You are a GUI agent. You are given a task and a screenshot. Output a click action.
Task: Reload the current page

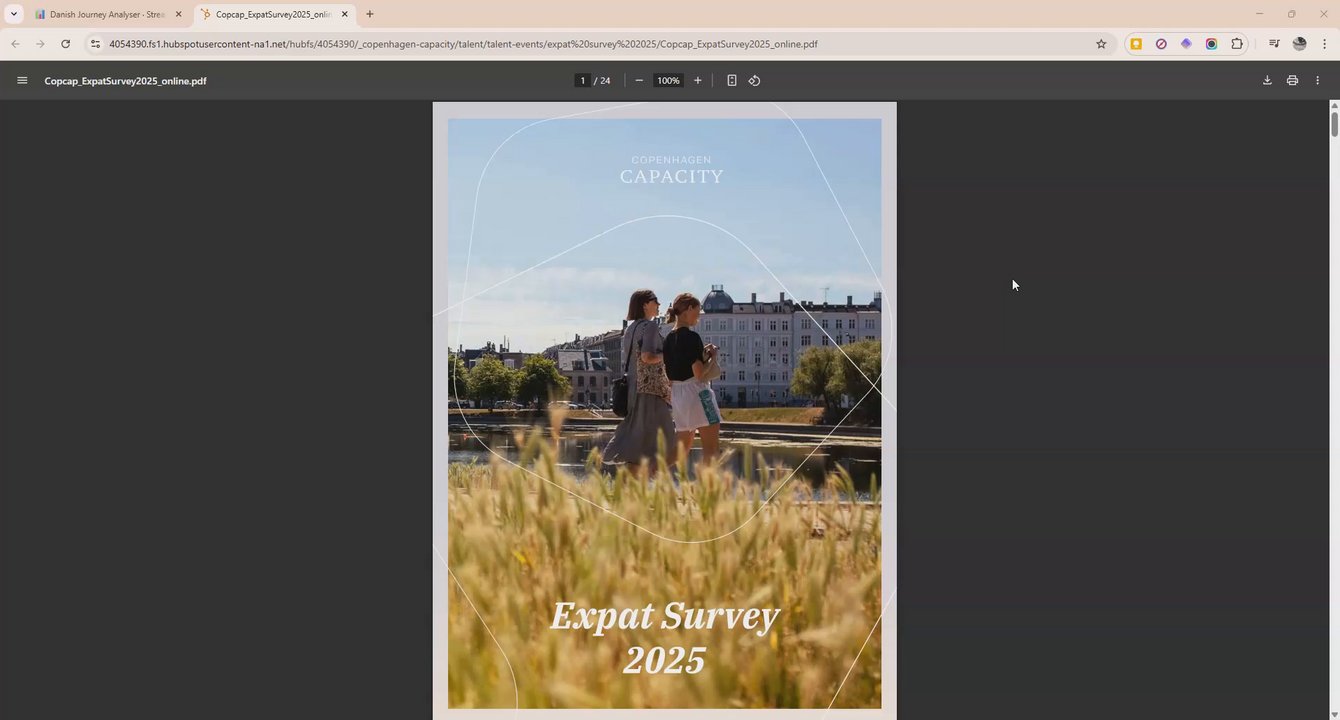tap(66, 44)
